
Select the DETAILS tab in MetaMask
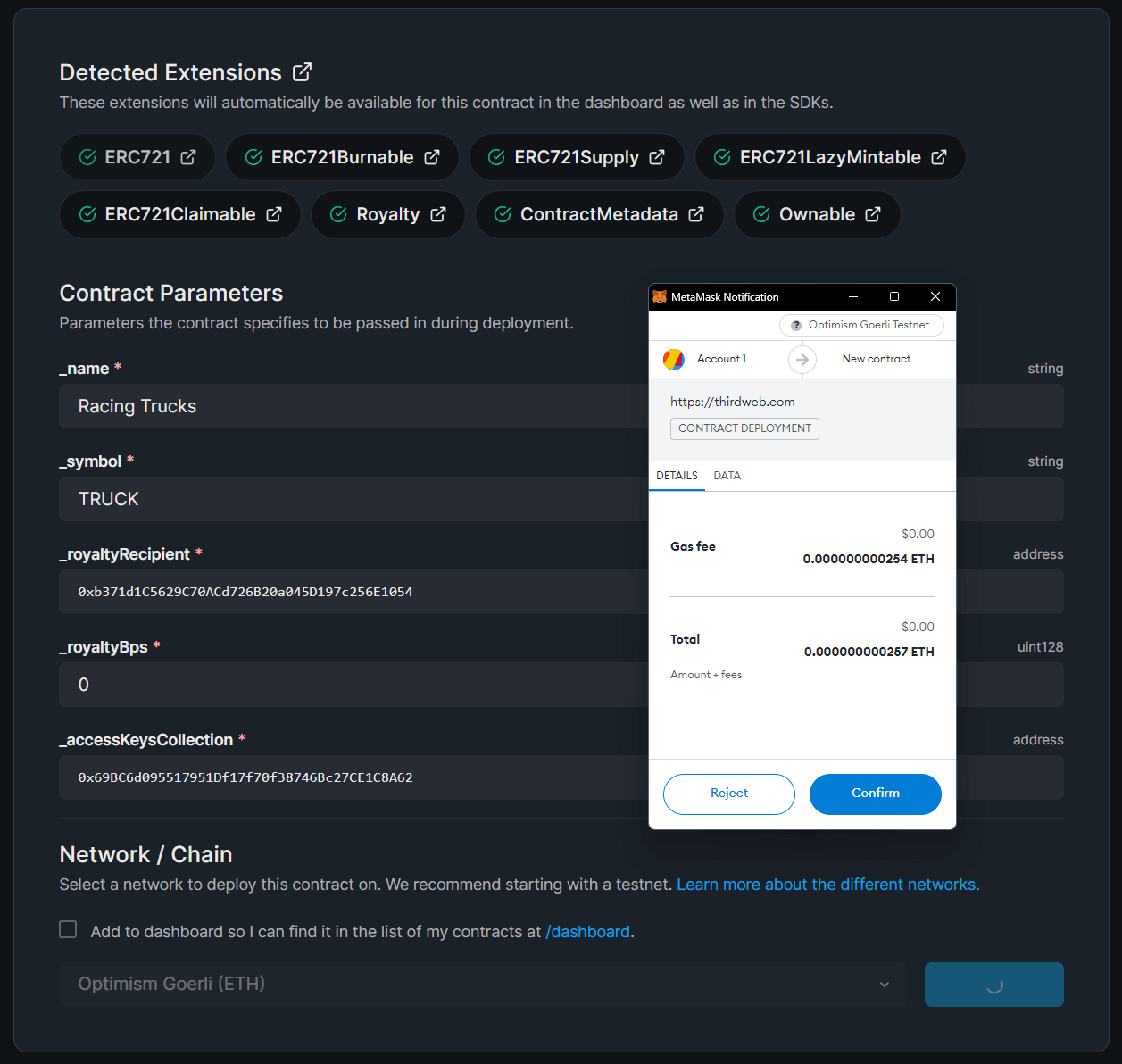[x=677, y=475]
